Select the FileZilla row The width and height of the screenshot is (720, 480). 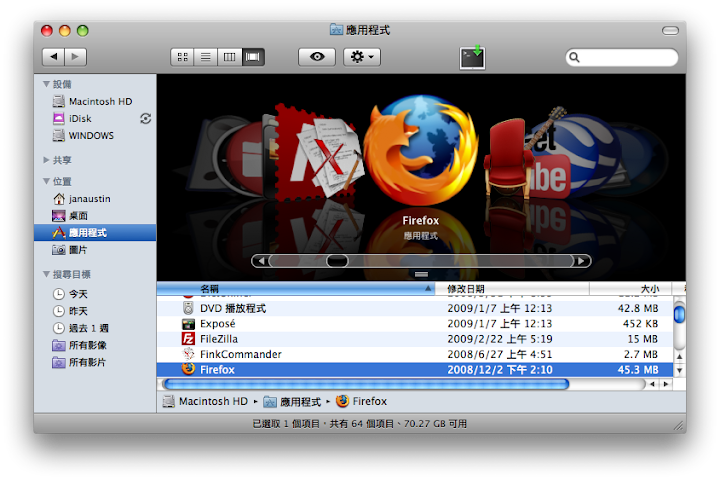click(415, 339)
